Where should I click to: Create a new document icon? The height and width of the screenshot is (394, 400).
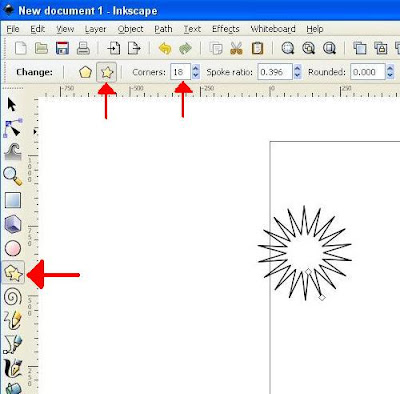click(x=21, y=48)
